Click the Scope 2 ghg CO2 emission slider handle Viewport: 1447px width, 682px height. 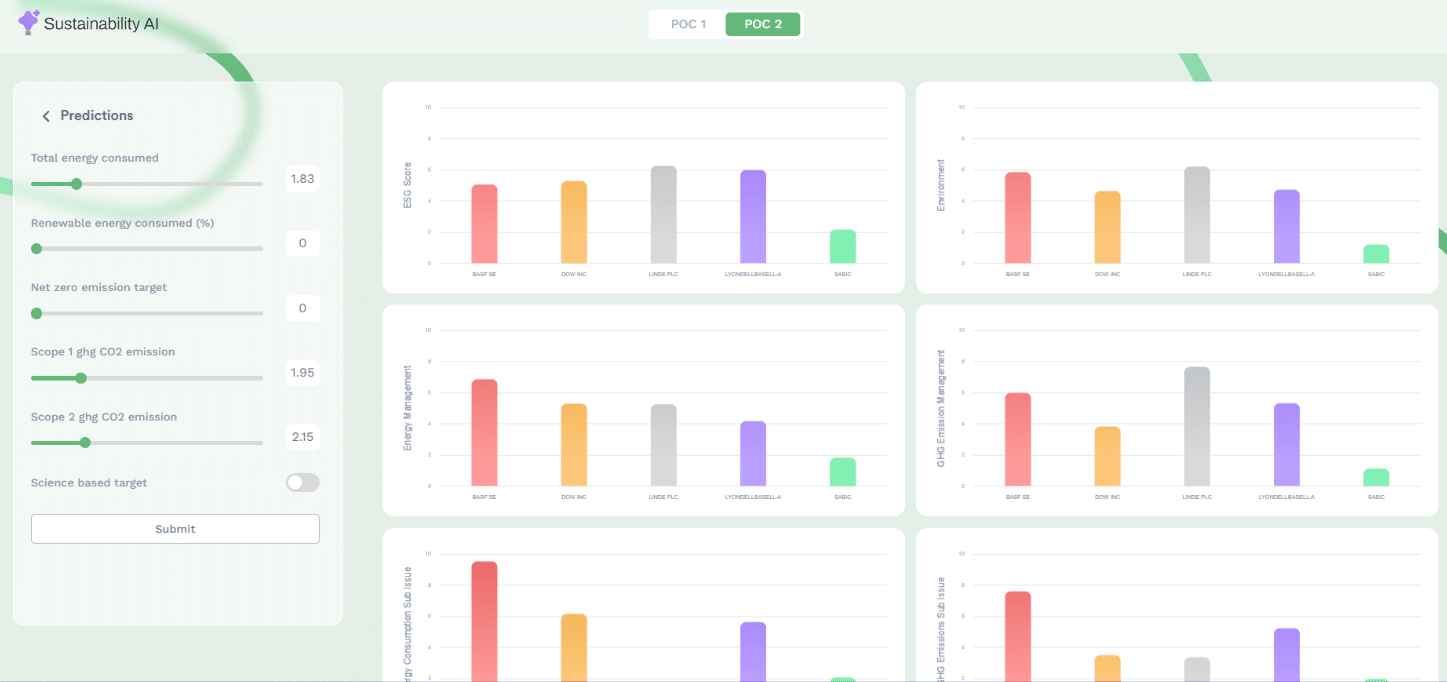coord(85,443)
